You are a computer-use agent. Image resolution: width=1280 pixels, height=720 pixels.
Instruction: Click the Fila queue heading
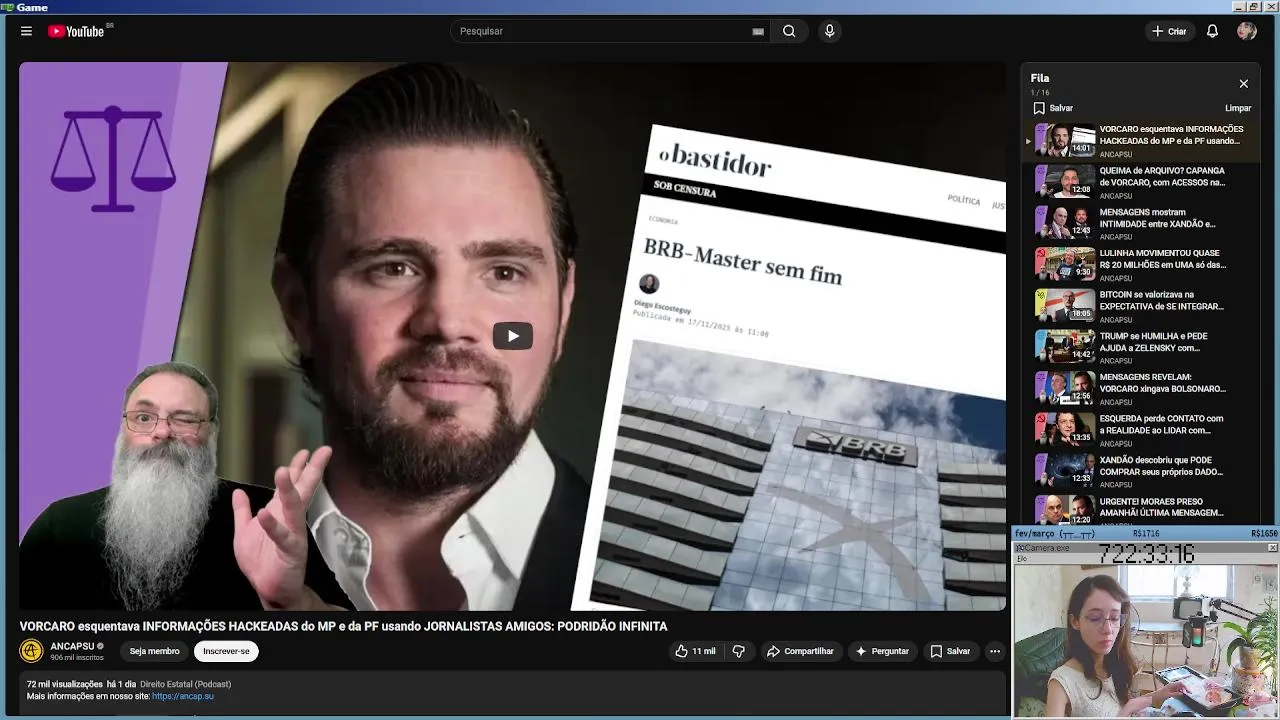[1040, 78]
